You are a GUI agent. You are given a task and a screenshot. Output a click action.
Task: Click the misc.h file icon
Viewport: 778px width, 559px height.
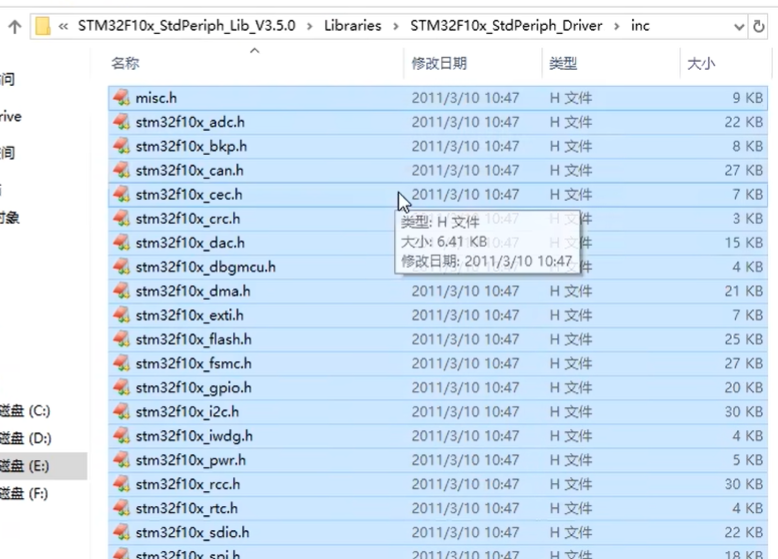click(x=121, y=98)
